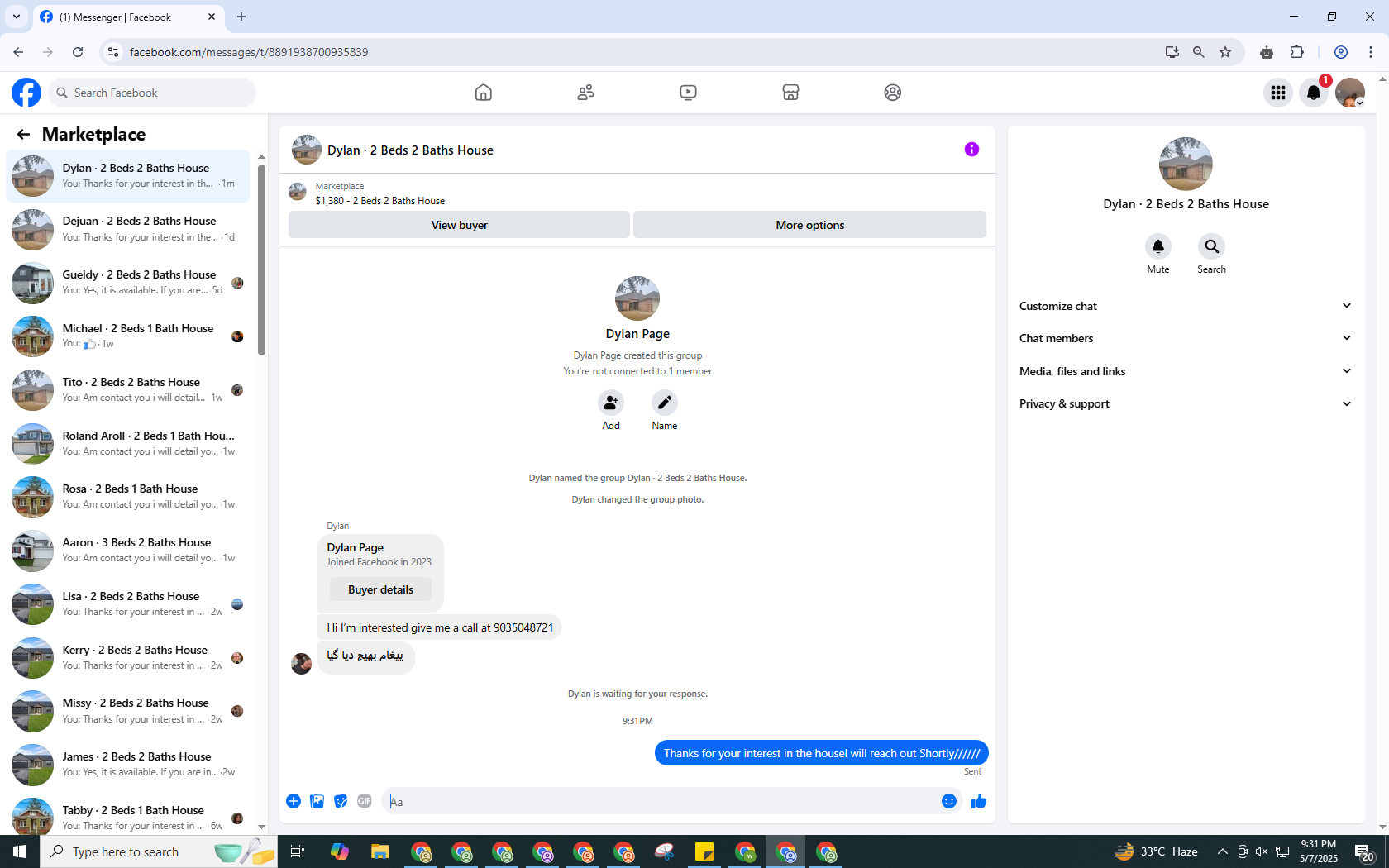Search in conversation magnifier icon
The height and width of the screenshot is (868, 1389).
[x=1211, y=246]
